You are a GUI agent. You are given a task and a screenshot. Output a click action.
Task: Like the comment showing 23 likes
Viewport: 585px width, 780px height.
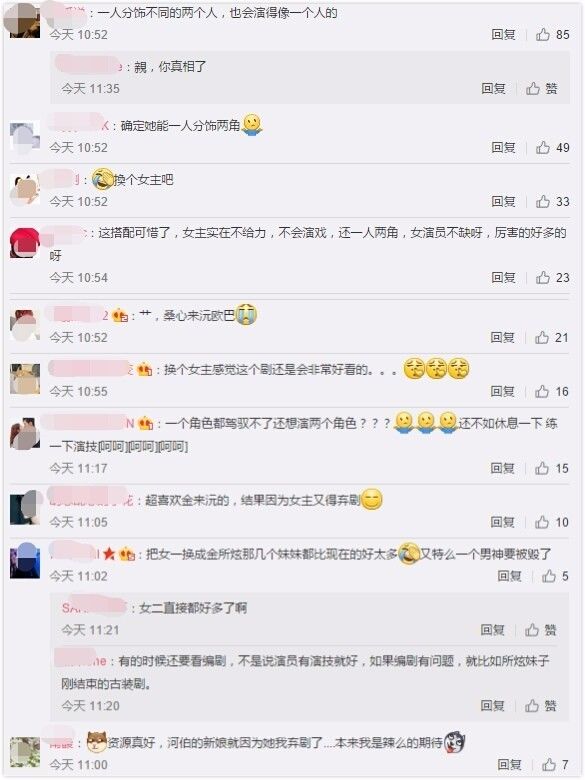pyautogui.click(x=552, y=278)
